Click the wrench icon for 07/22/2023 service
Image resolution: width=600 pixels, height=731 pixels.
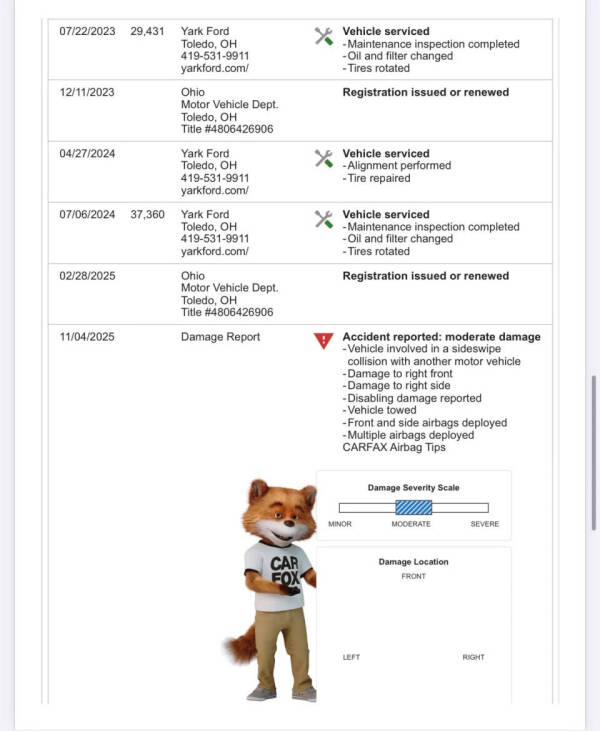tap(324, 36)
